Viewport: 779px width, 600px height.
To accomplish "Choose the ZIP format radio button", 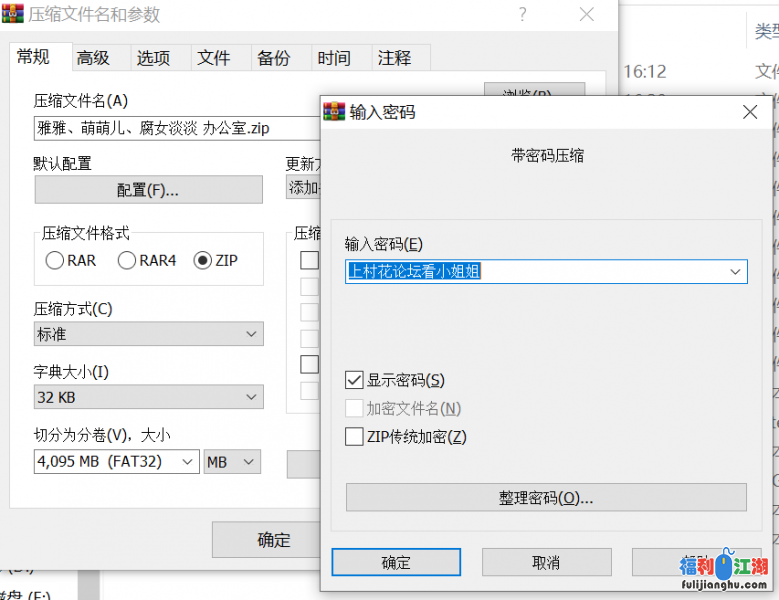I will 203,261.
